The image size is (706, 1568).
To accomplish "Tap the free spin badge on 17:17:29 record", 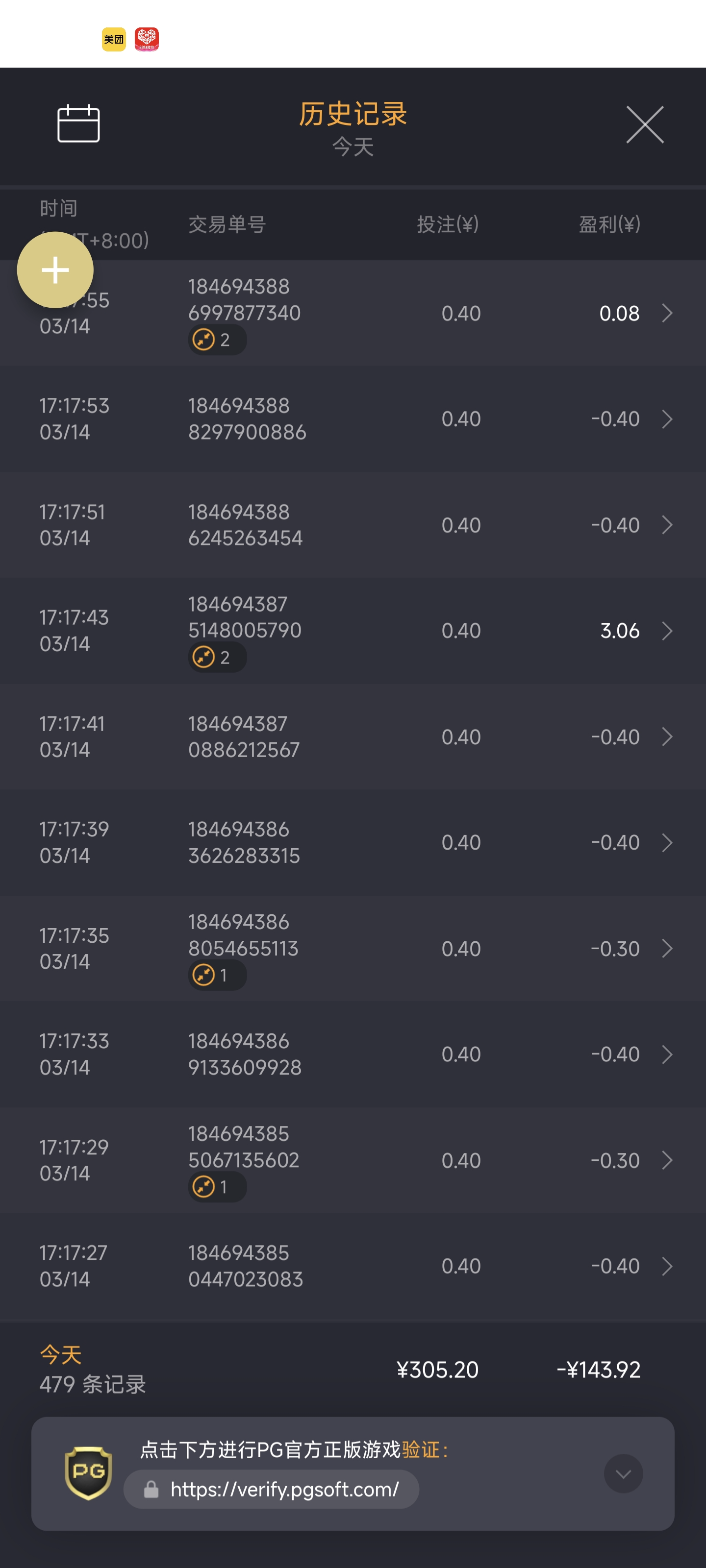I will pos(217,1186).
